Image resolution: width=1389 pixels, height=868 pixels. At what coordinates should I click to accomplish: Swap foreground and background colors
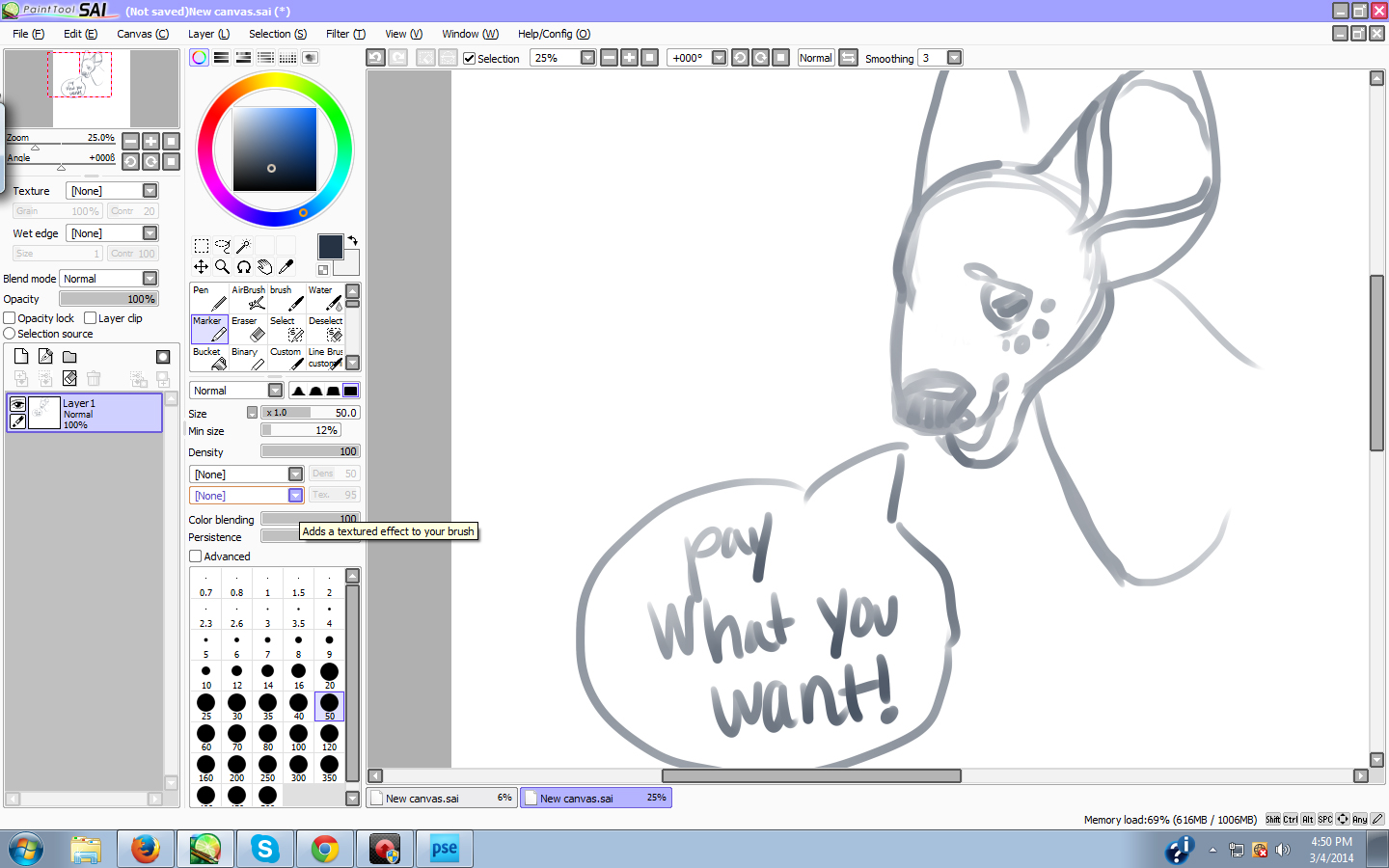353,240
